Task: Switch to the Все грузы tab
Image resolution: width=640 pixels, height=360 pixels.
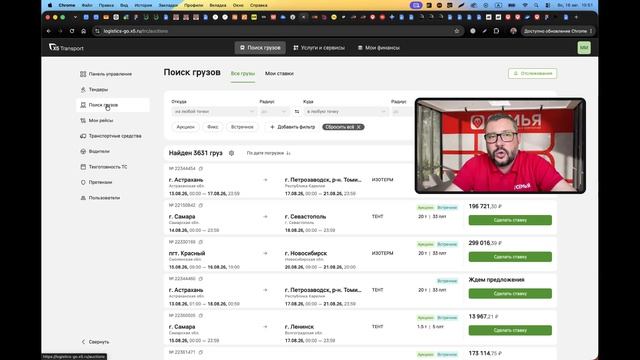Action: 242,73
